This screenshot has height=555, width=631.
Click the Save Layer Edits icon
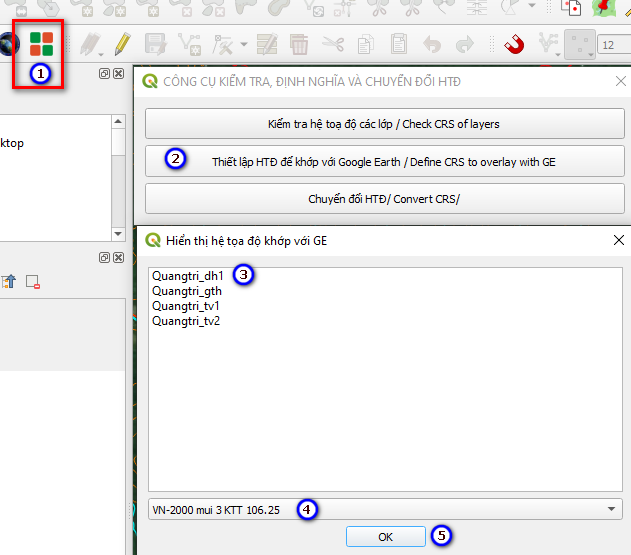coord(155,44)
